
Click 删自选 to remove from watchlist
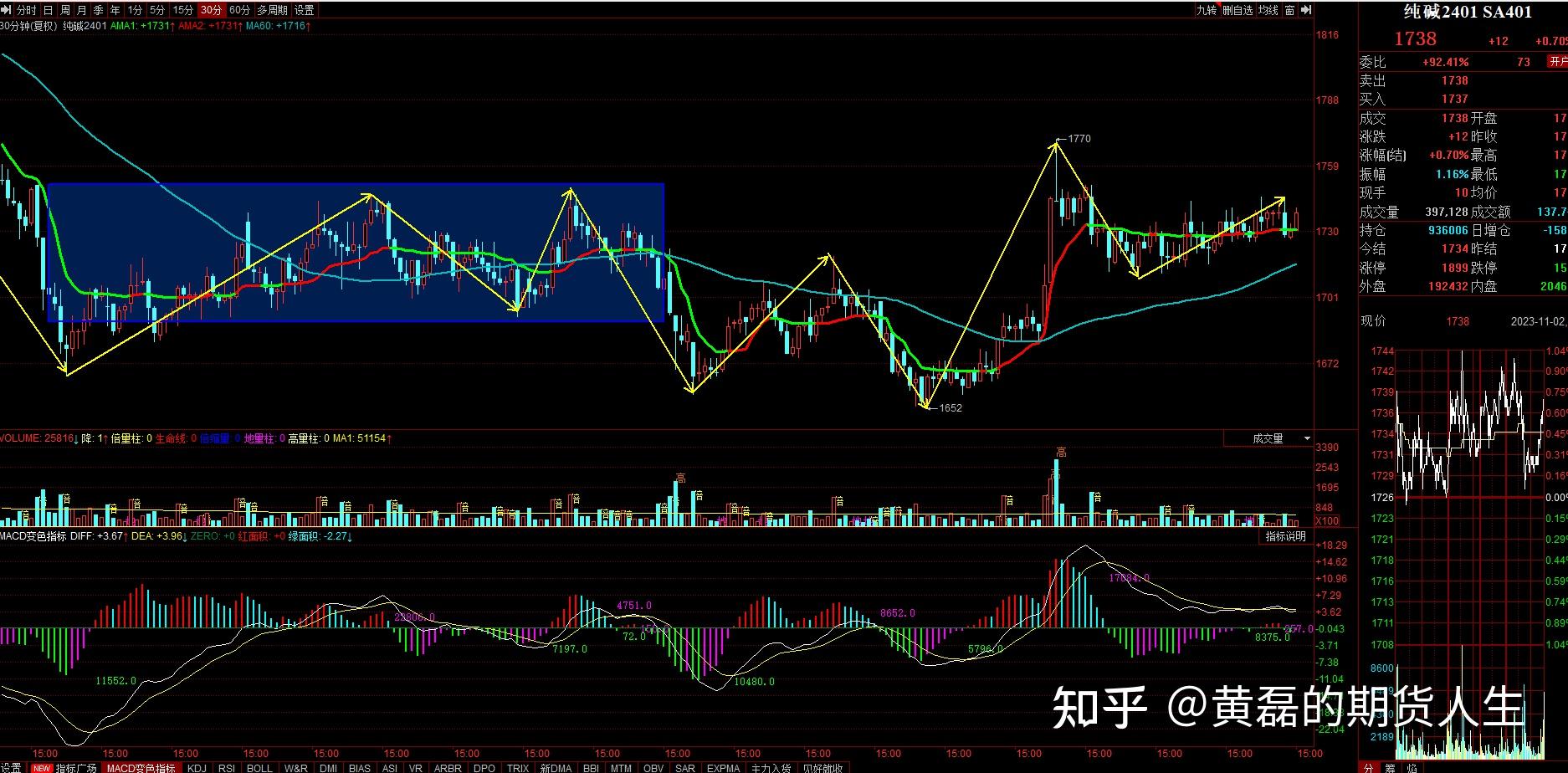pyautogui.click(x=1237, y=10)
